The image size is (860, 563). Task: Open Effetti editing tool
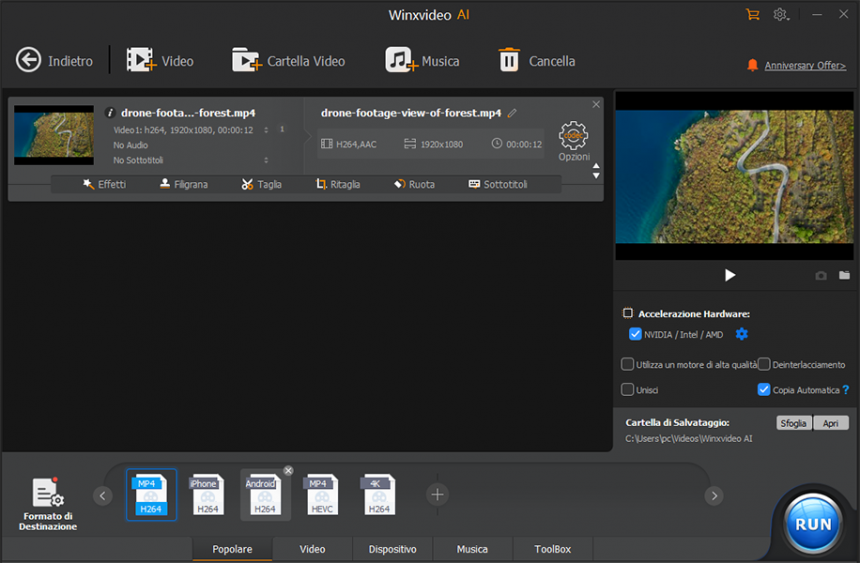click(104, 184)
